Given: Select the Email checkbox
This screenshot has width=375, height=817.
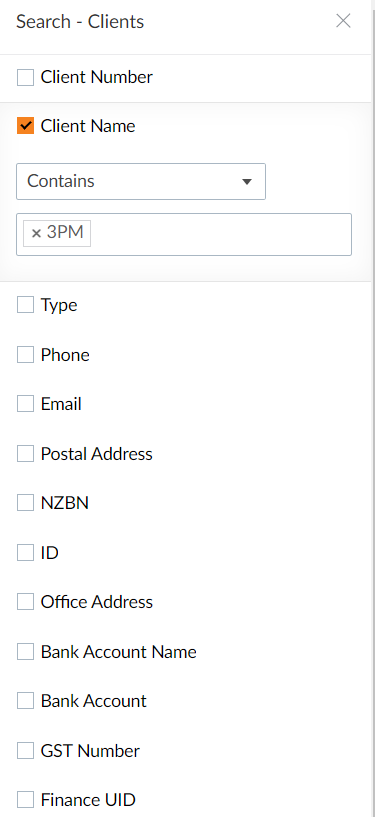Looking at the screenshot, I should [x=25, y=404].
